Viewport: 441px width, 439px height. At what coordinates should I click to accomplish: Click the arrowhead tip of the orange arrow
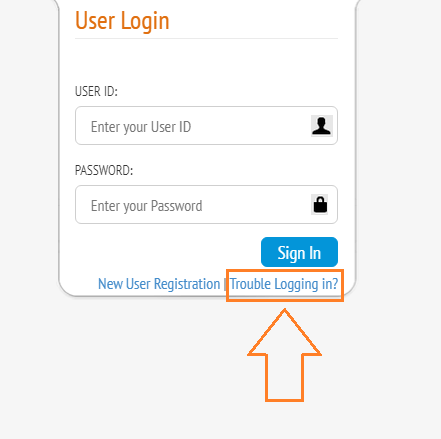pyautogui.click(x=285, y=311)
